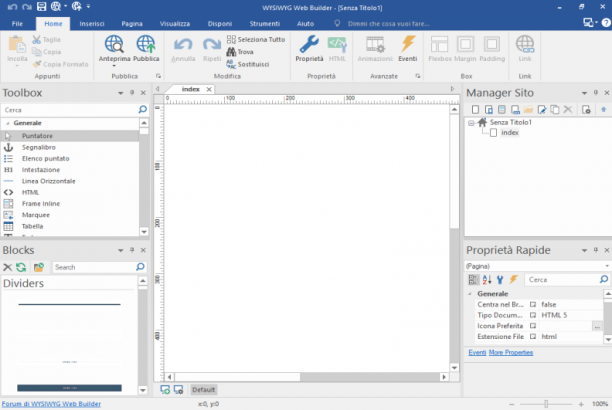Click Trova binoculars in Modifica group
The image size is (612, 410).
click(240, 52)
